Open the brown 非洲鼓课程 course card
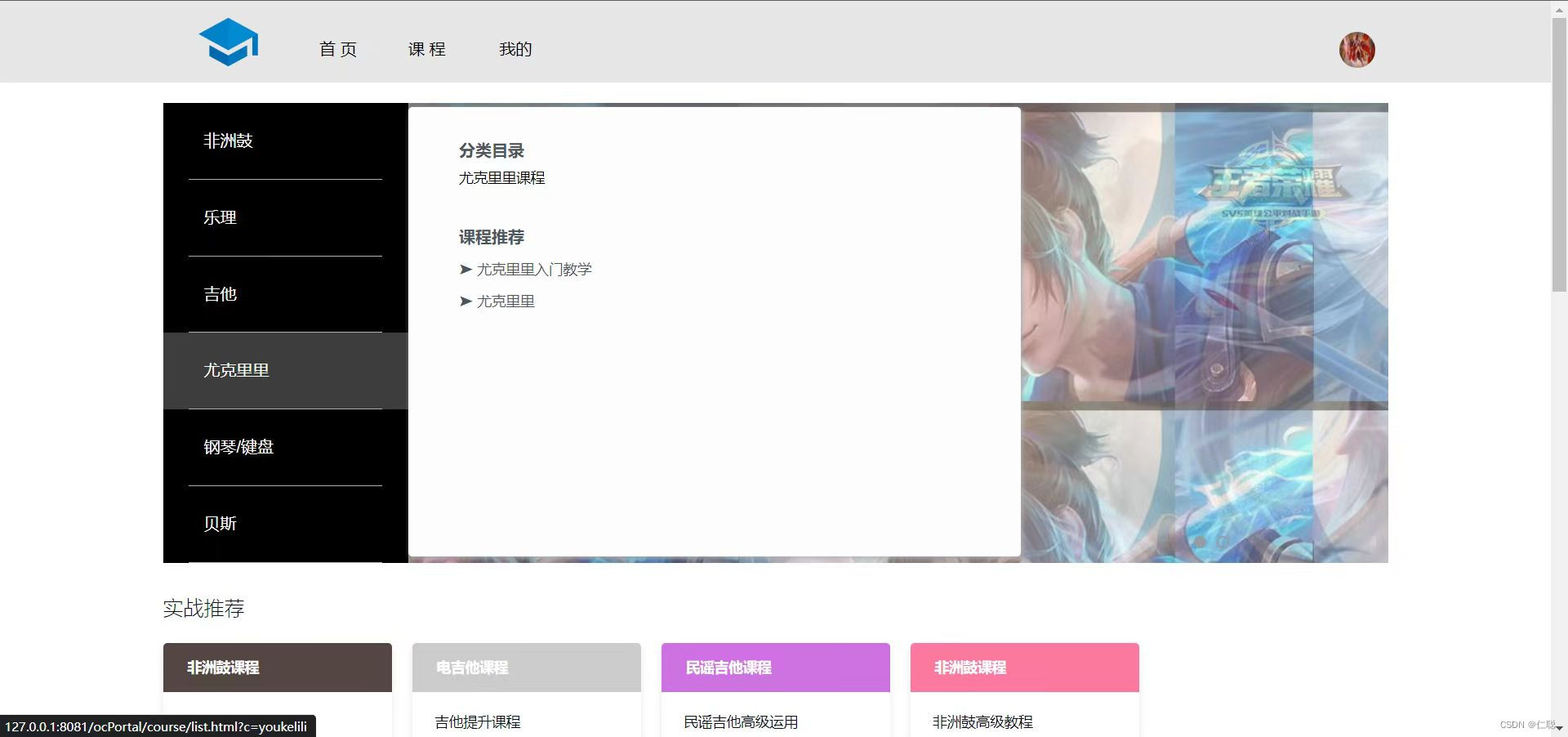 coord(278,668)
